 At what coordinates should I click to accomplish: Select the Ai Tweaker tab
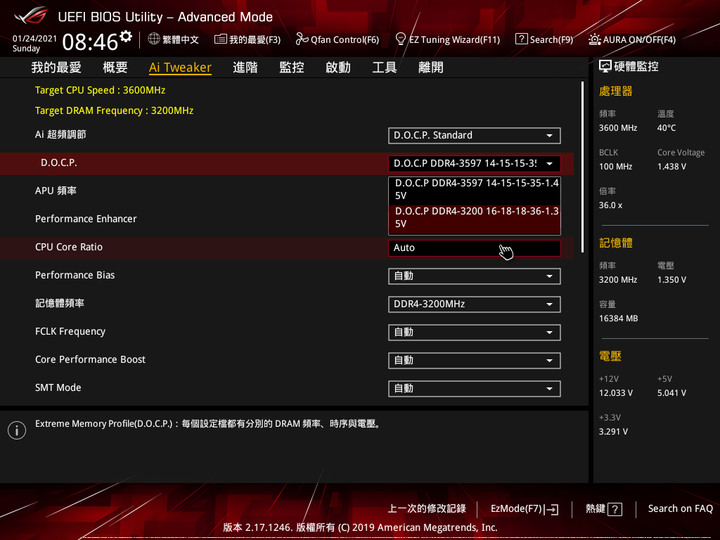180,68
